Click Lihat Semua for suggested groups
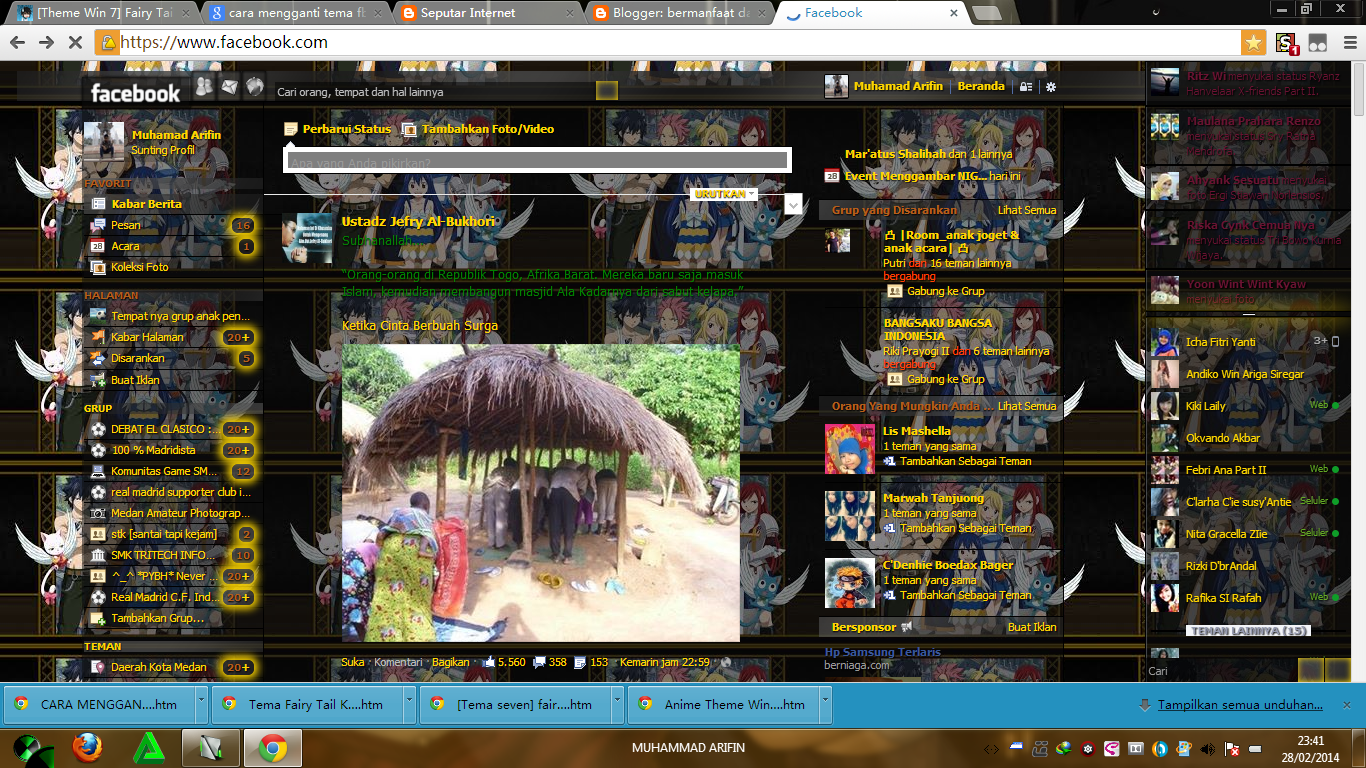The image size is (1366, 768). pos(1027,210)
